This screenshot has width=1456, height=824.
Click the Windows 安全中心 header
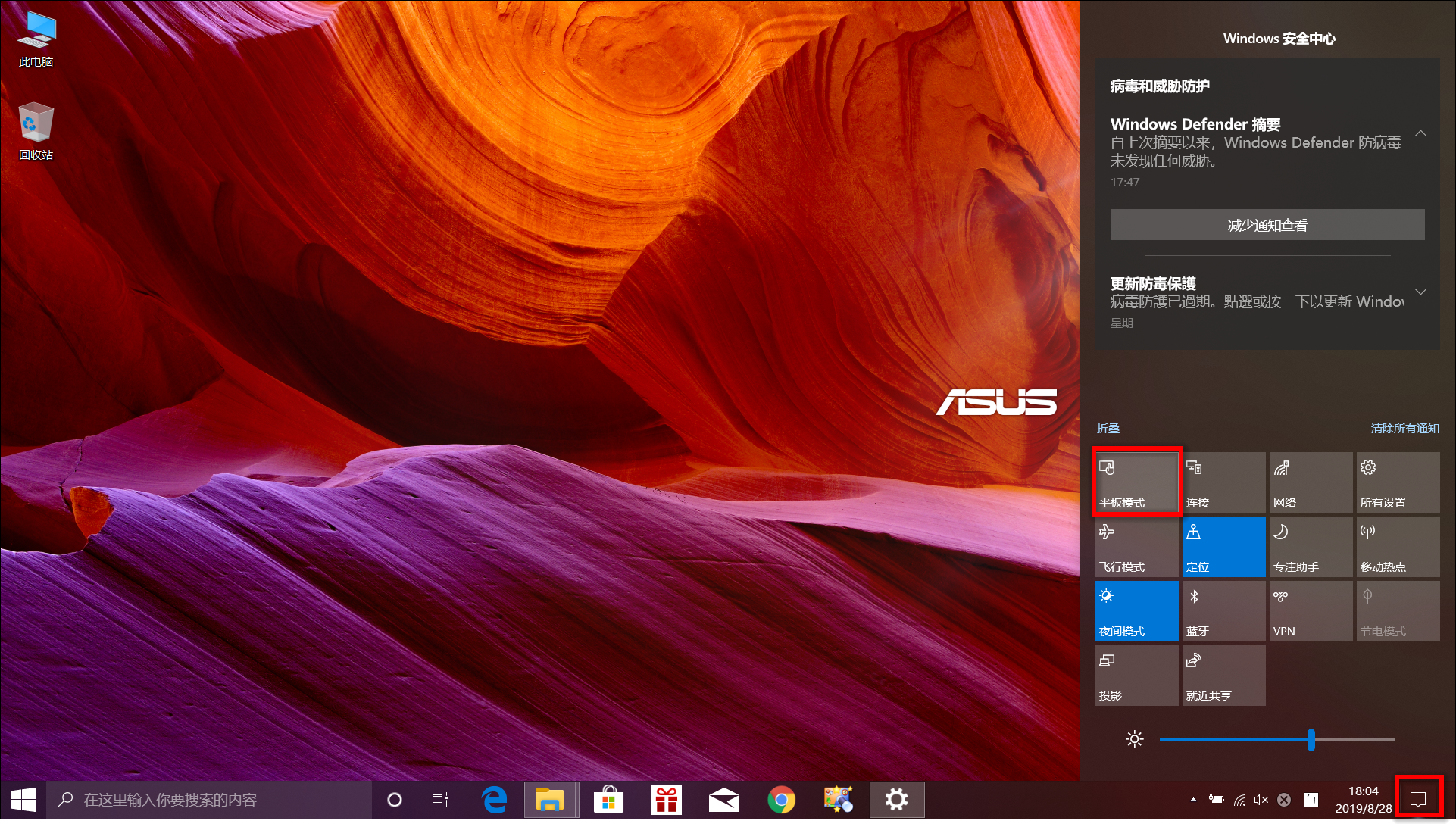point(1279,39)
